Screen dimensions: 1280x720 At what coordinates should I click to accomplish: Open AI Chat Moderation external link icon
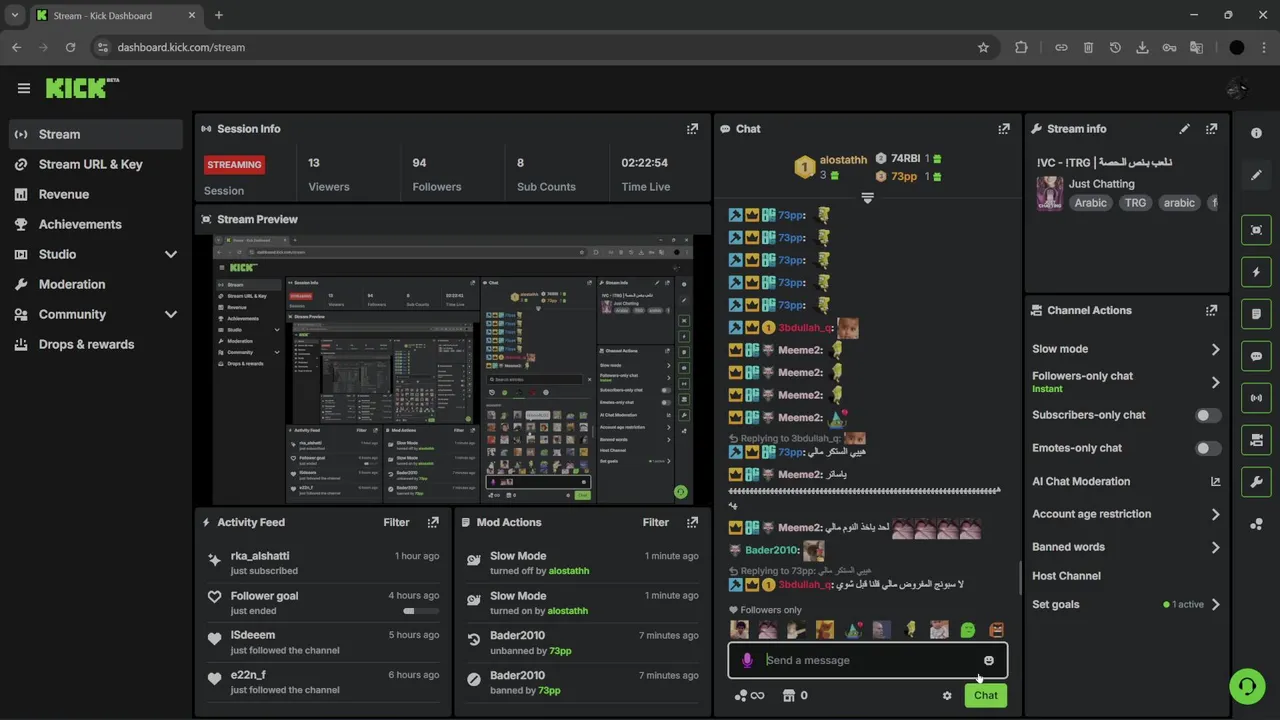pos(1215,481)
